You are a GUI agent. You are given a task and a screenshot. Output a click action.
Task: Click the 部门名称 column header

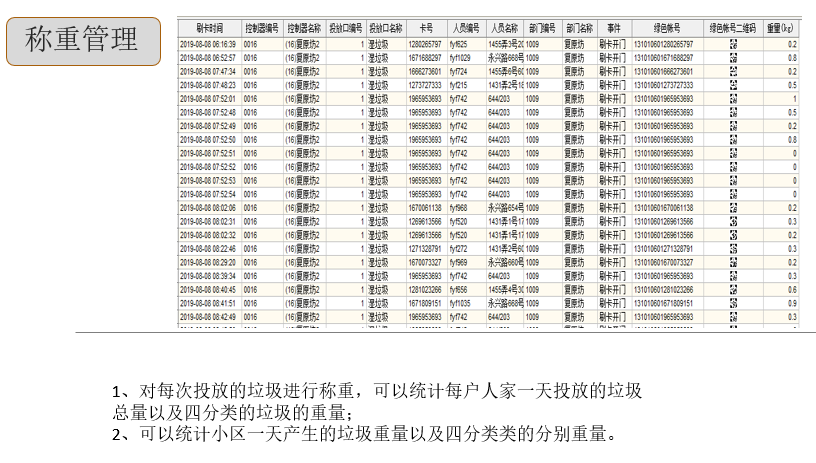(x=579, y=28)
